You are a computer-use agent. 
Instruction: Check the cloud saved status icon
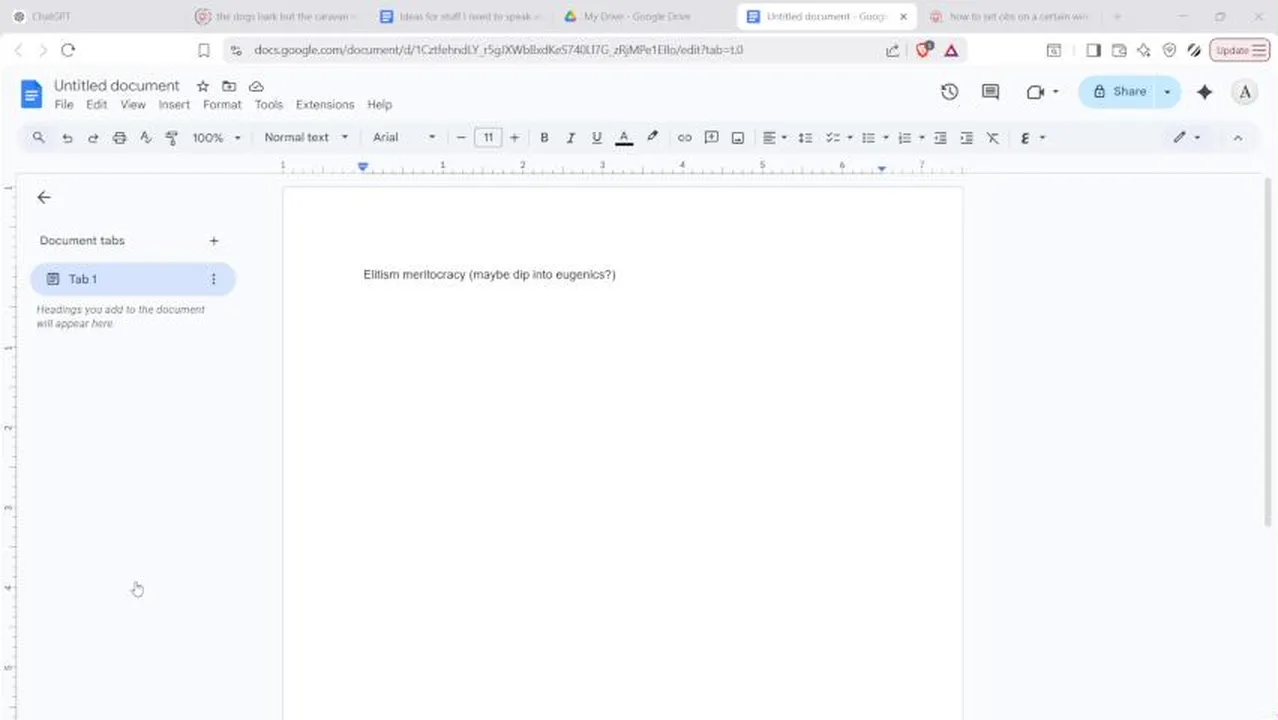pos(256,86)
